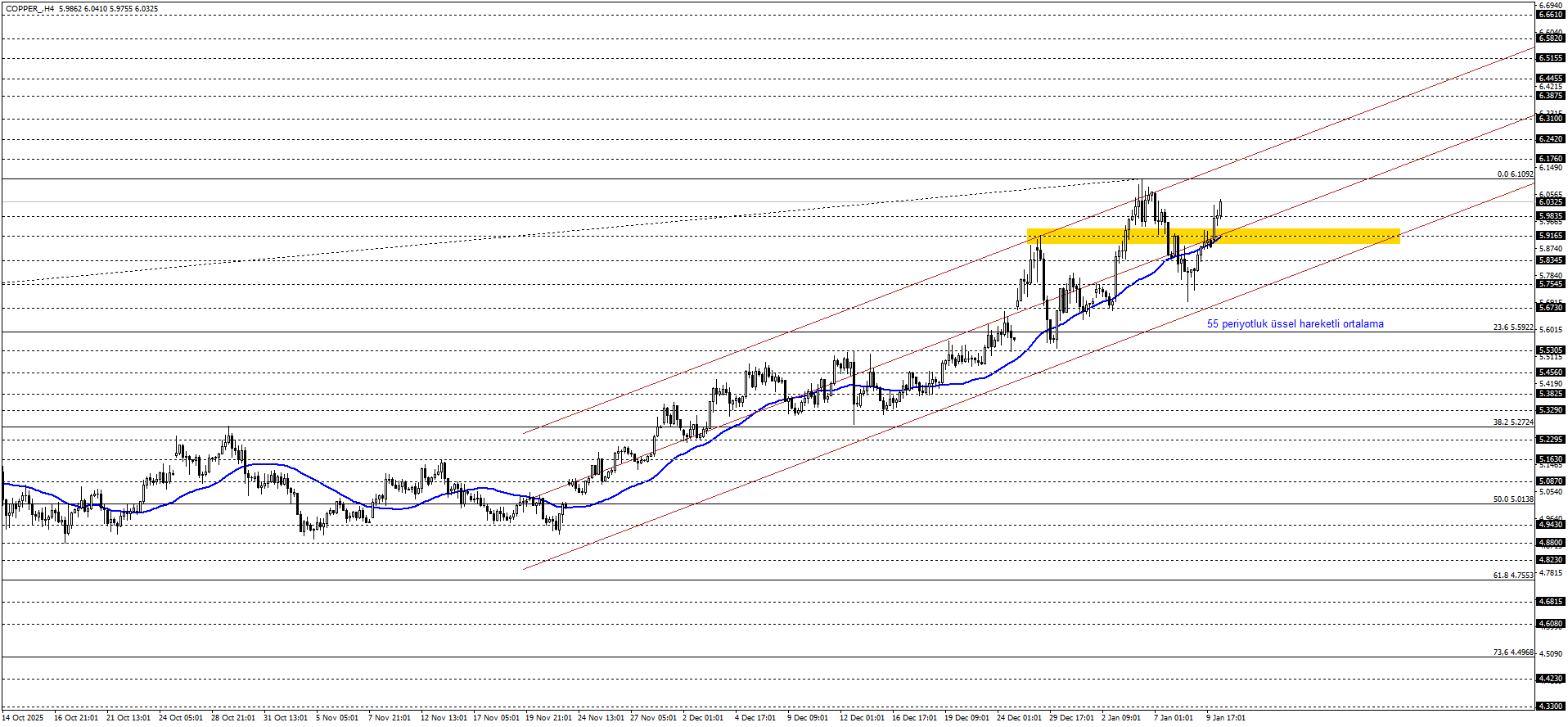Click the 5.9165 price level tag
The width and height of the screenshot is (1568, 727).
coord(1550,236)
